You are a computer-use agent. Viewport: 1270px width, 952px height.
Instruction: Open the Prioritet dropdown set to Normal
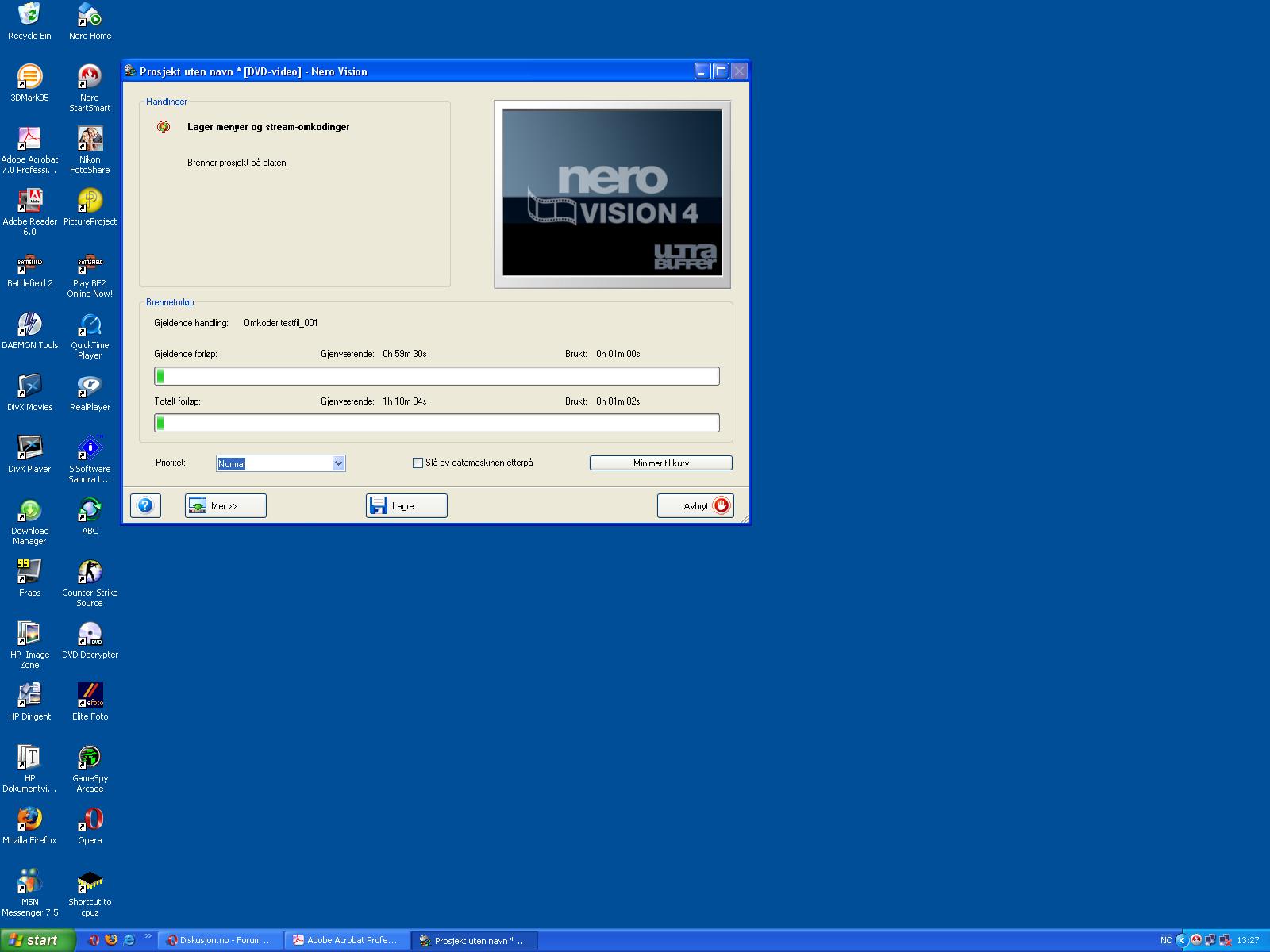point(281,463)
